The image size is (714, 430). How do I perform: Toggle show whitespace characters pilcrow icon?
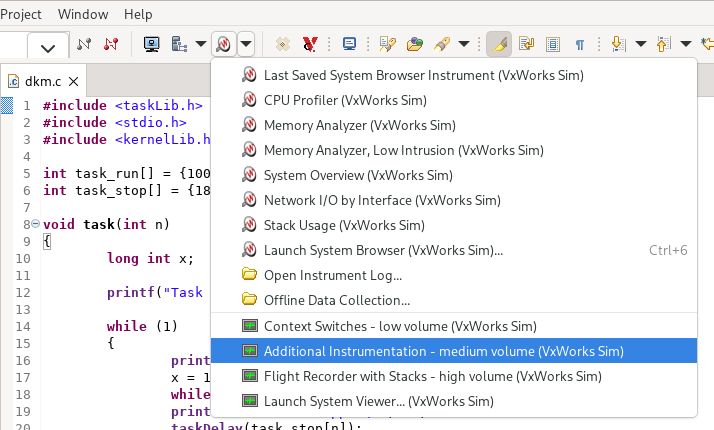pos(579,44)
